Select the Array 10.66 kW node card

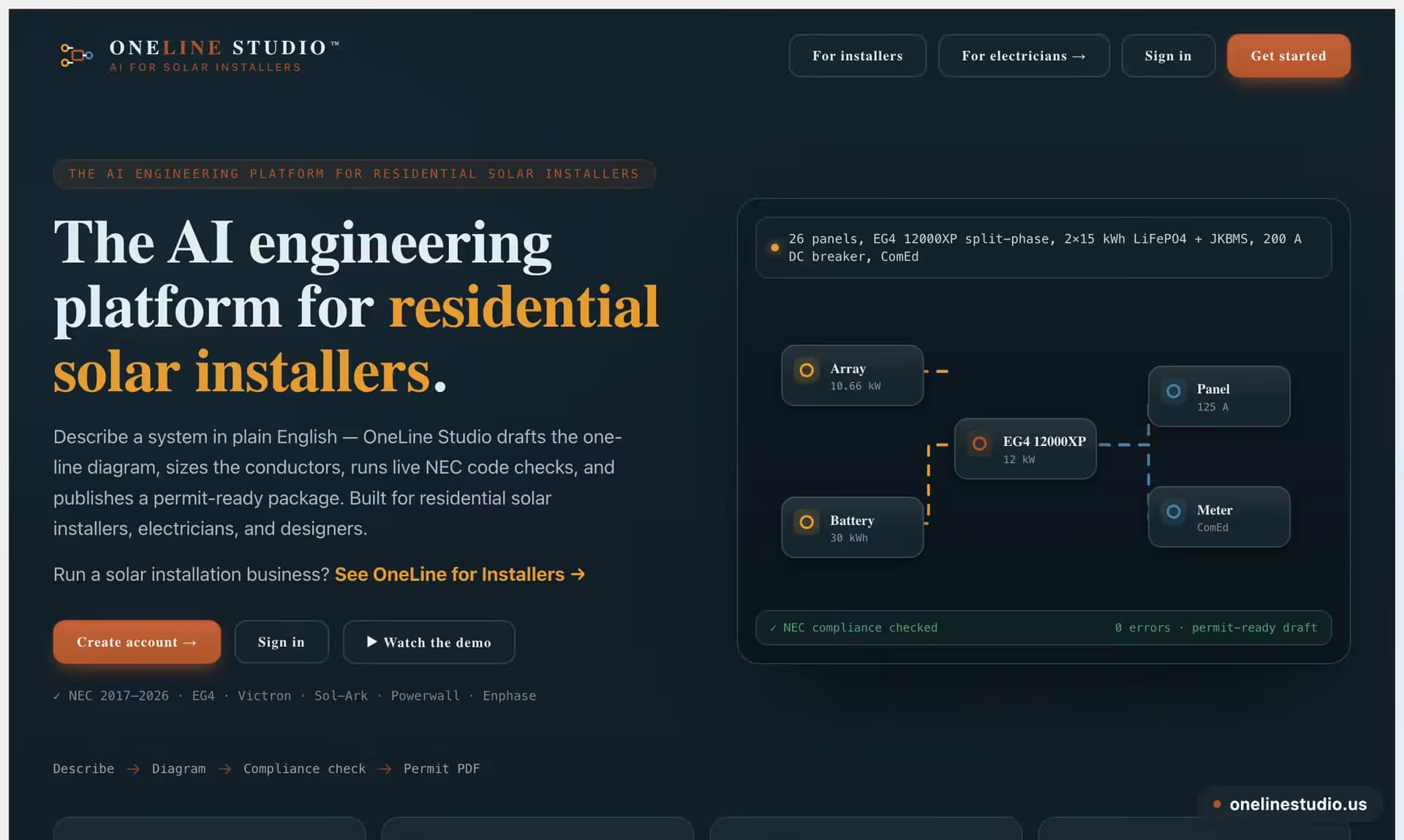coord(853,376)
